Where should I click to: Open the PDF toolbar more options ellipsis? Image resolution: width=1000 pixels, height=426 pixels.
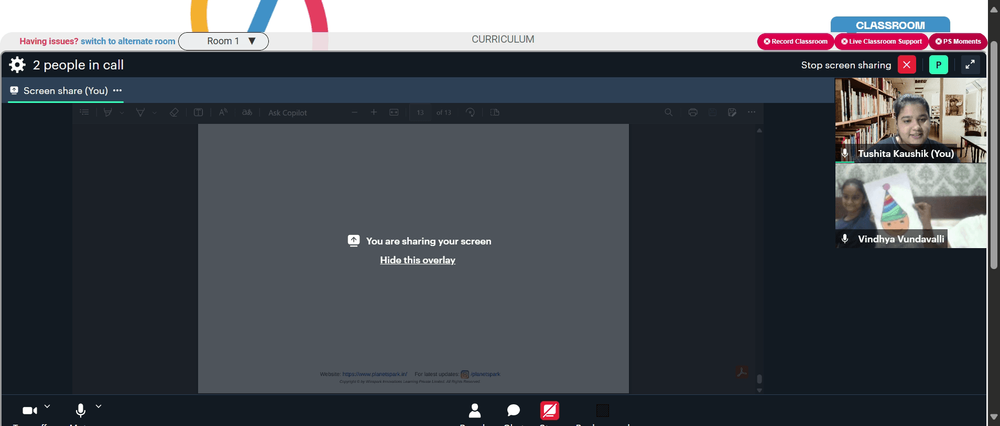pos(752,112)
